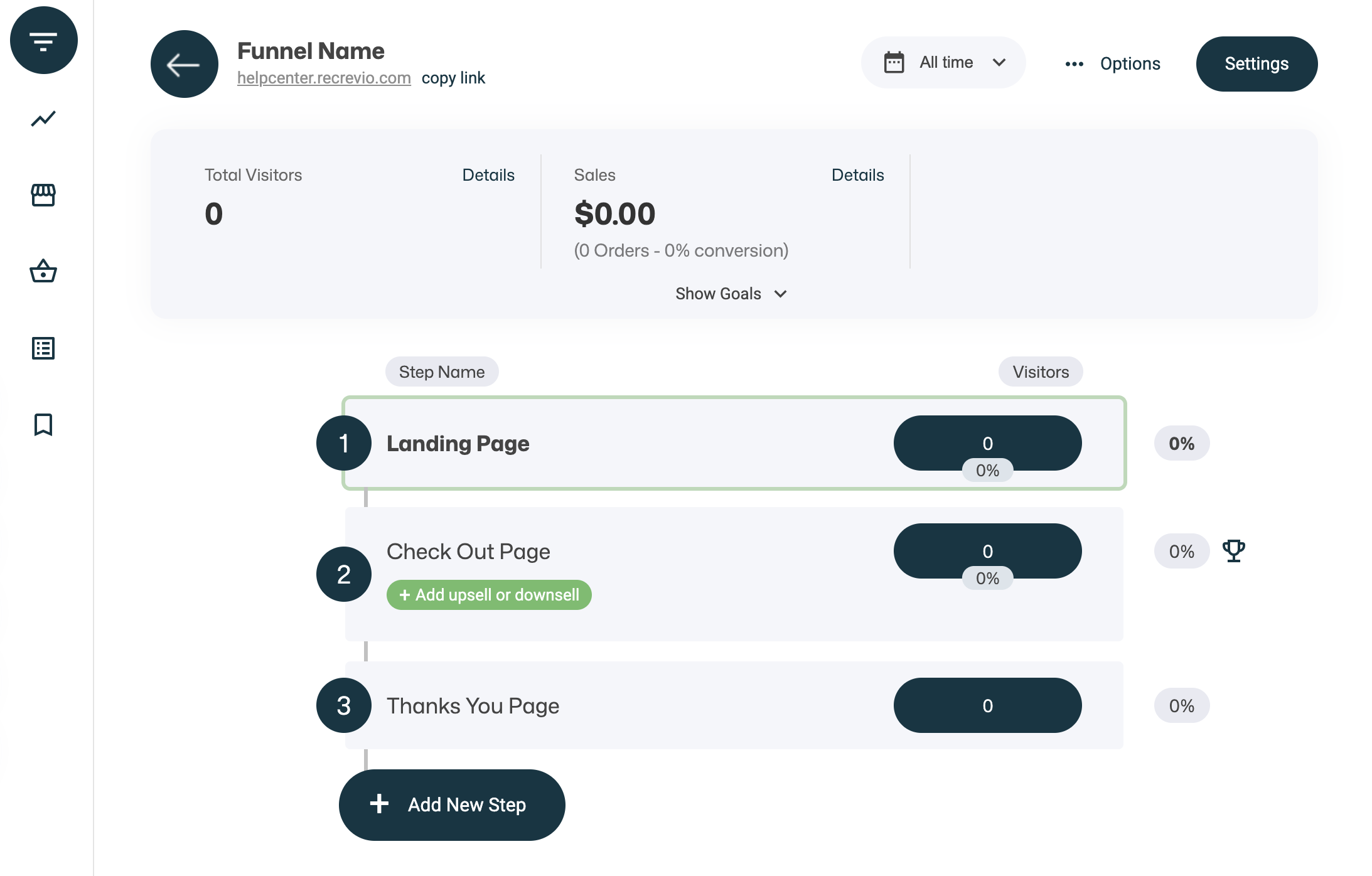Open helpcenter.recrevio.com link
The height and width of the screenshot is (876, 1372).
(x=324, y=78)
